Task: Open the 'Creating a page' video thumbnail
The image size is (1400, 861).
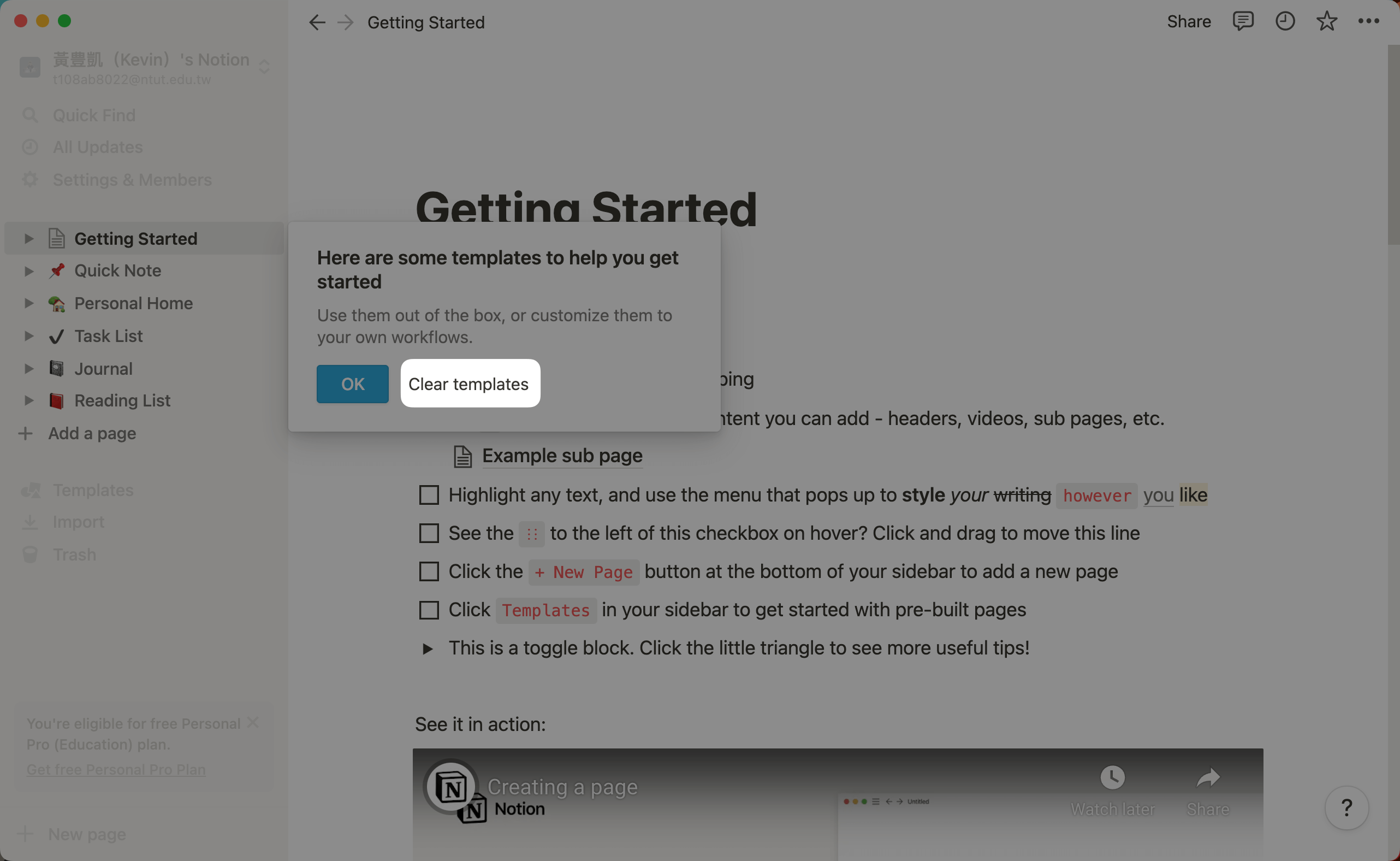Action: tap(837, 804)
